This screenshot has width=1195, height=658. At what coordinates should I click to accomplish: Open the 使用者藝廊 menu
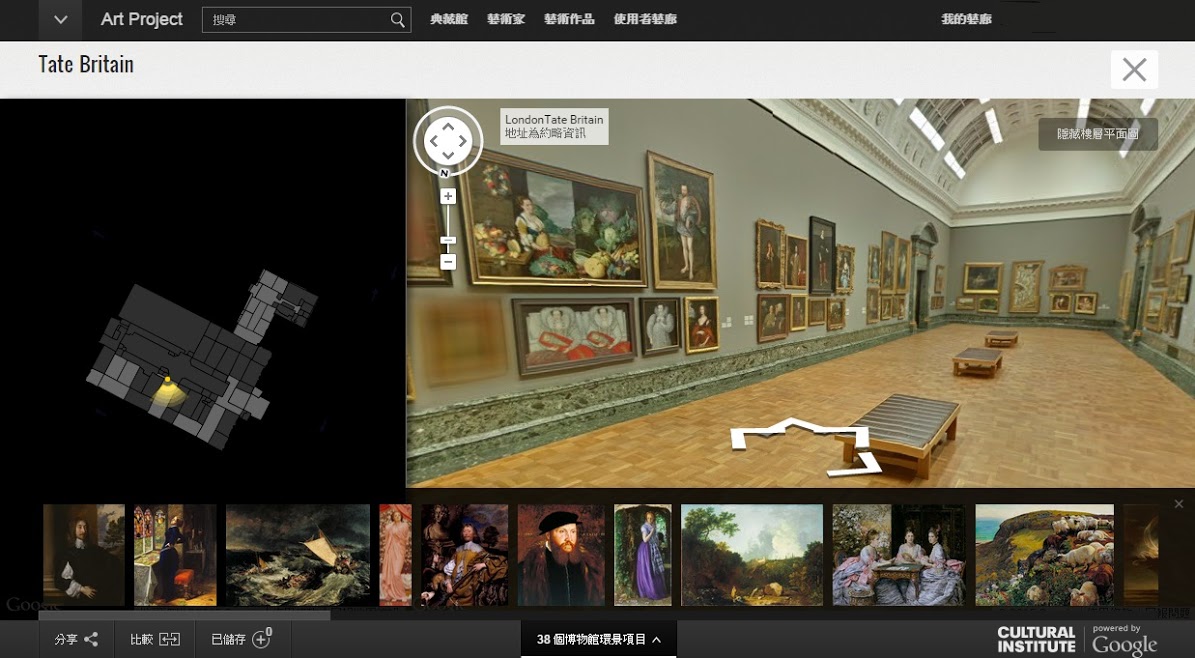coord(646,19)
